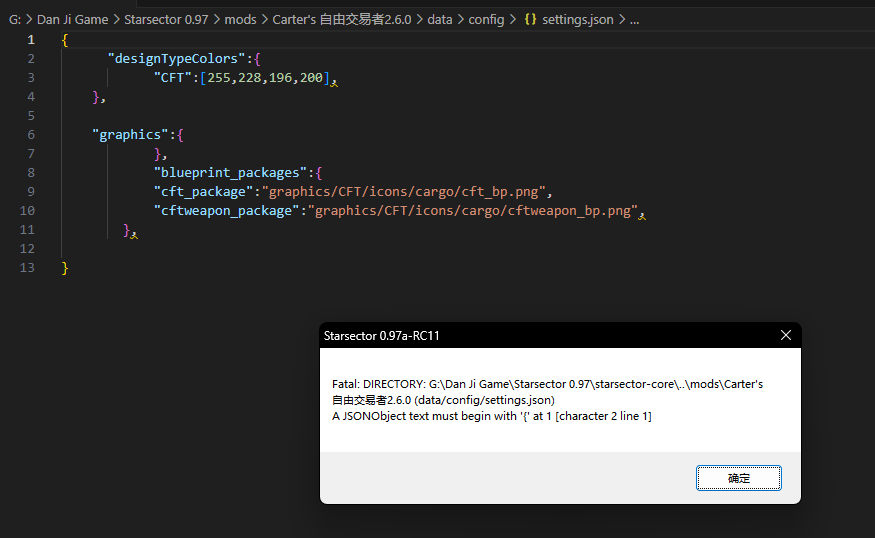Click the CFT color array [255,228,196,200]
The width and height of the screenshot is (875, 538).
264,78
